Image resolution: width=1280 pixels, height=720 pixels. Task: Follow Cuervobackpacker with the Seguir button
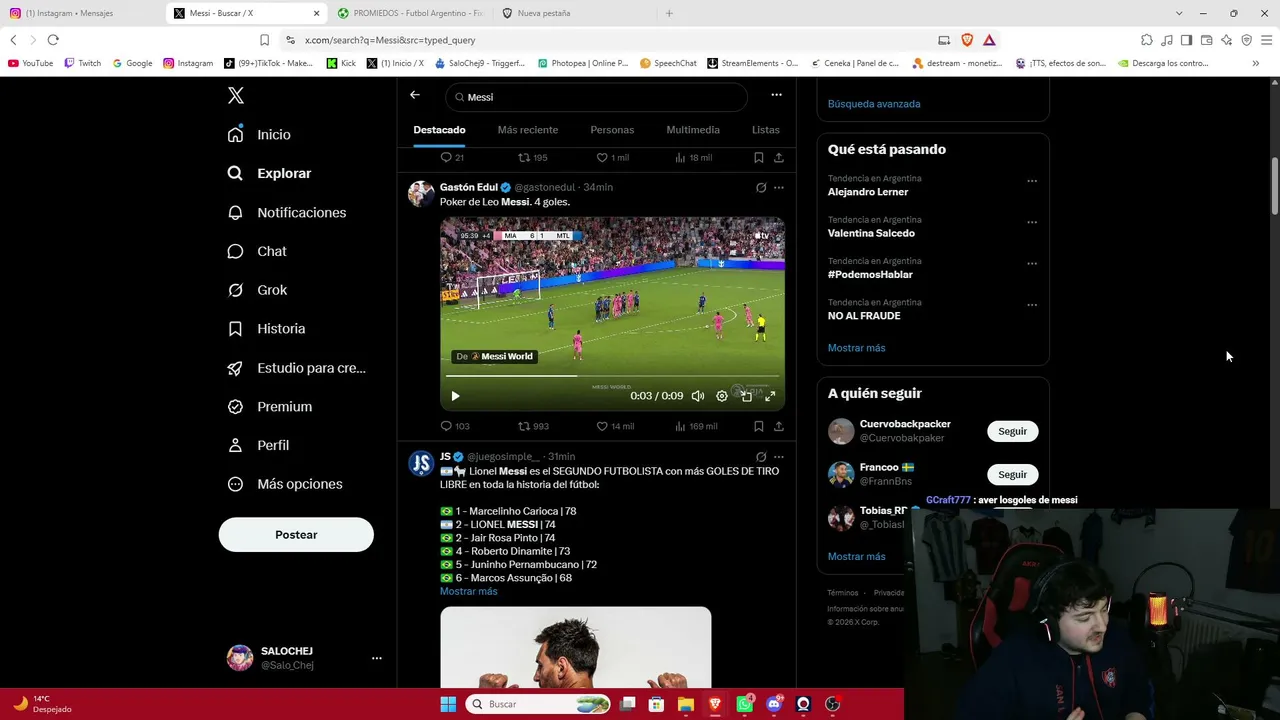(x=1012, y=431)
